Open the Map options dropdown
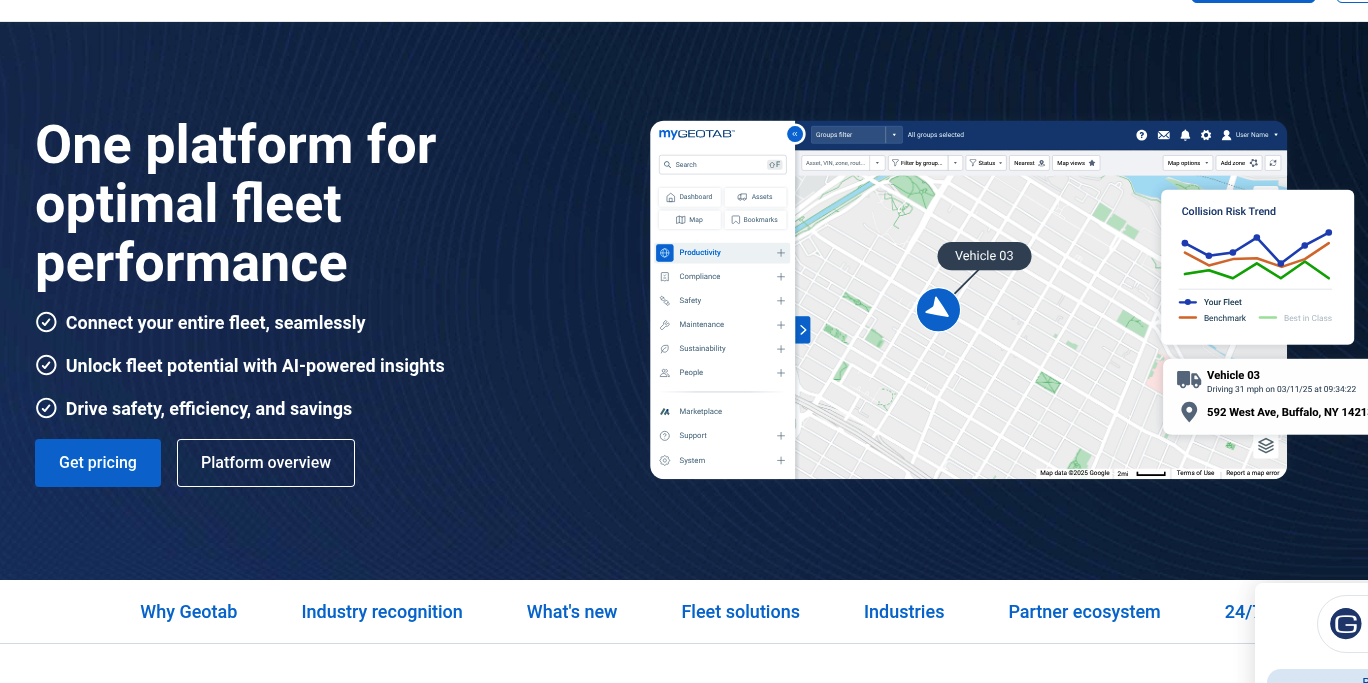Viewport: 1368px width, 683px height. (1188, 163)
